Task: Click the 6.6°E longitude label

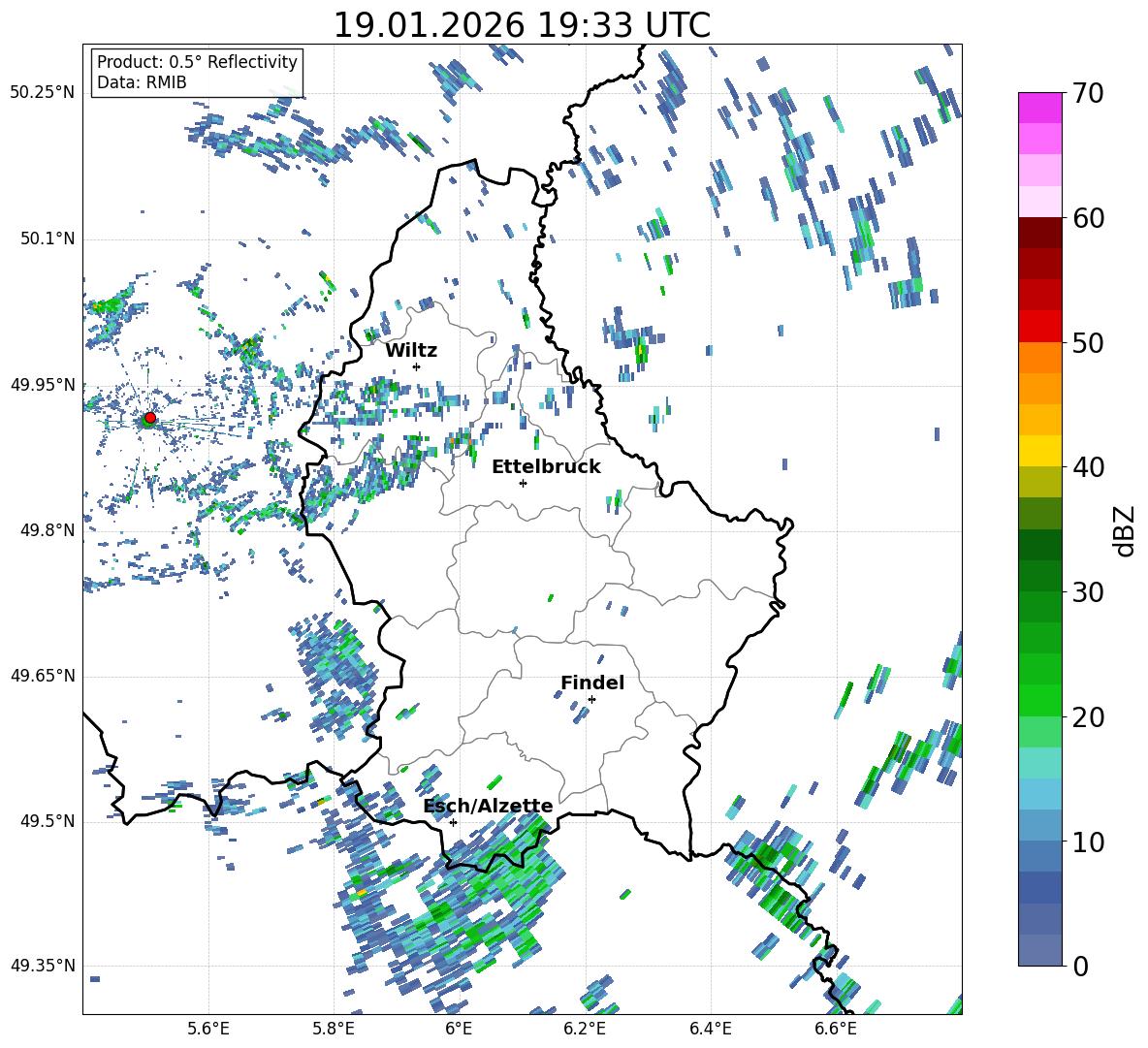Action: [836, 1030]
